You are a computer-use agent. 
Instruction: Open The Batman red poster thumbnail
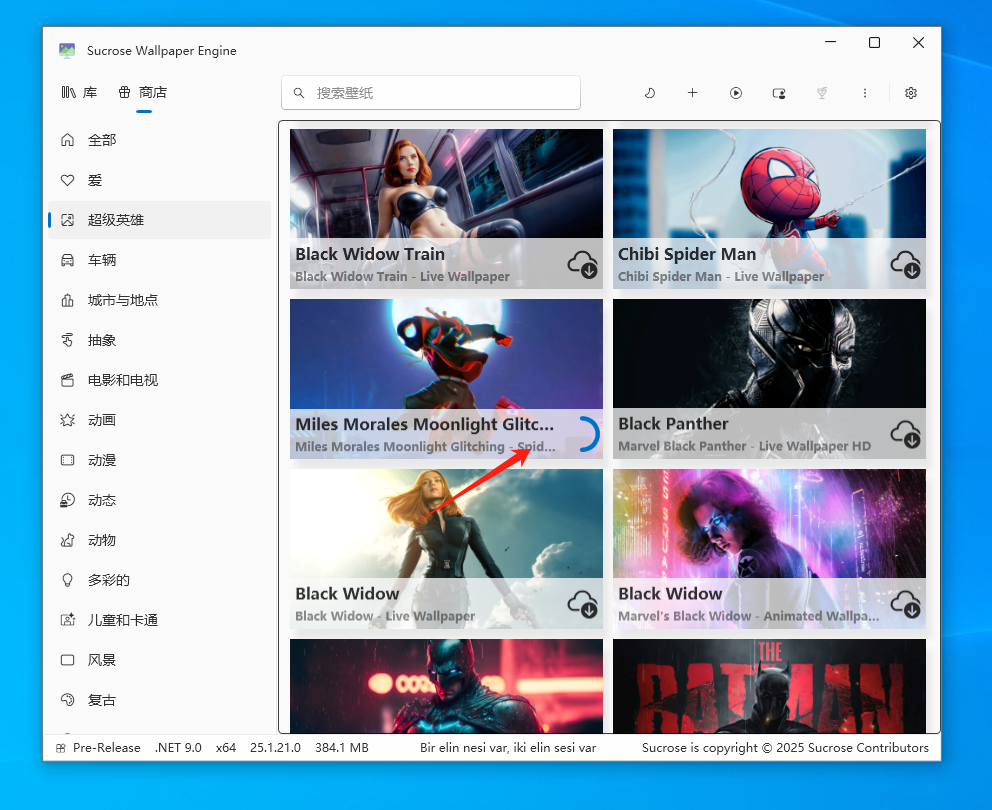click(769, 686)
